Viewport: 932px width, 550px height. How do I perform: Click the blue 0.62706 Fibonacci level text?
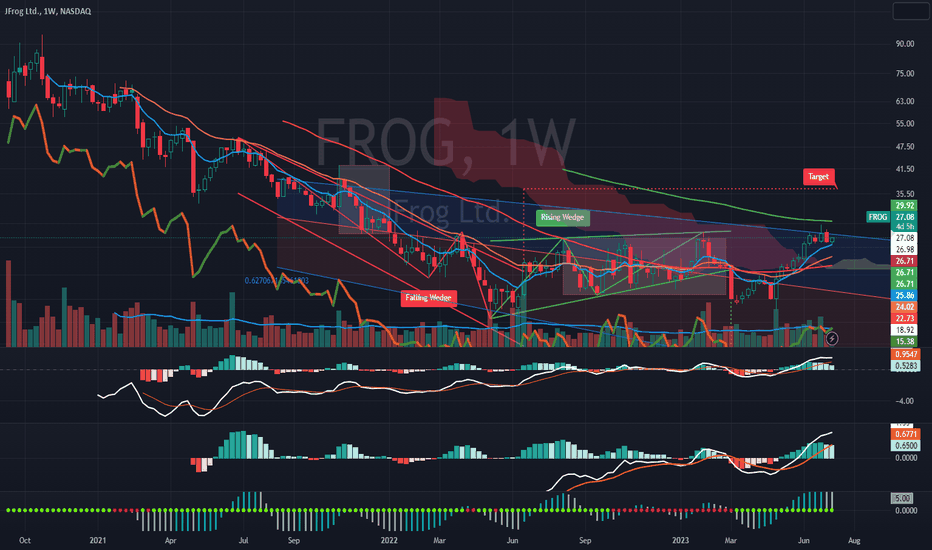(x=276, y=281)
